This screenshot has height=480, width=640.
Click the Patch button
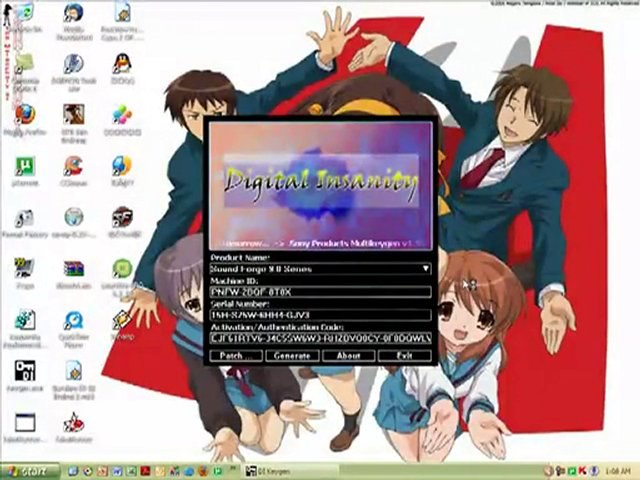coord(236,356)
